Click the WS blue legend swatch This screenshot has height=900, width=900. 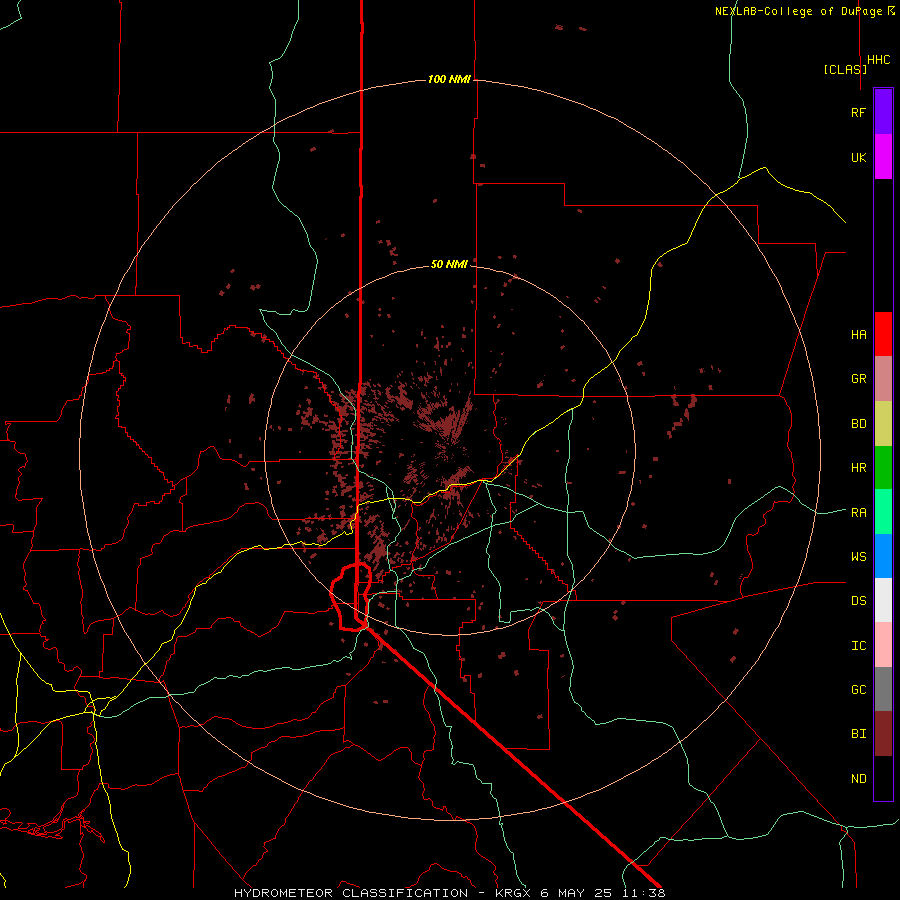pyautogui.click(x=883, y=556)
